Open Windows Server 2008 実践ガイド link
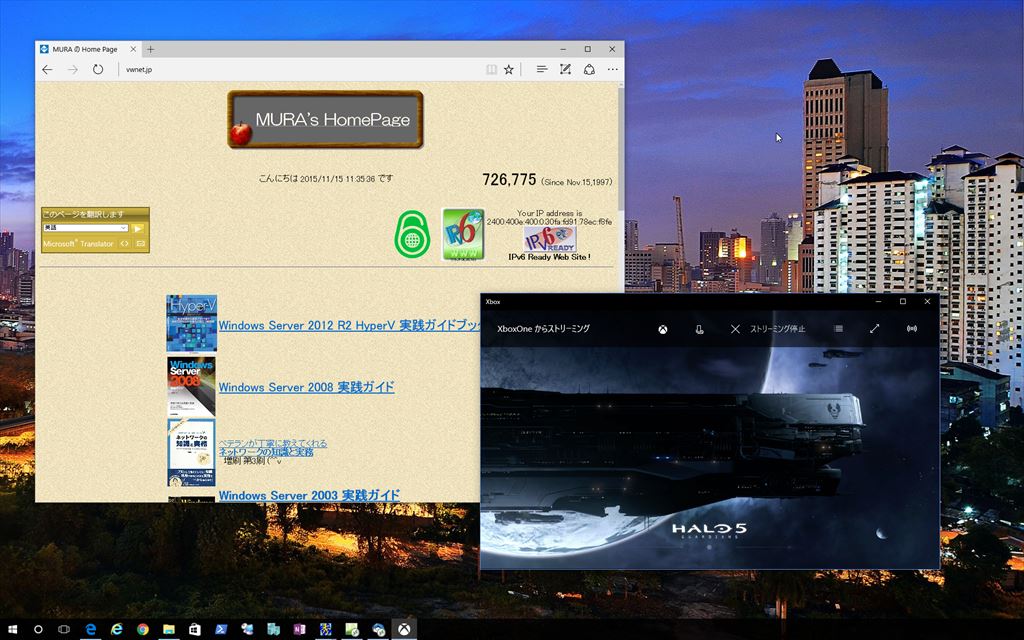This screenshot has height=640, width=1024. point(306,387)
